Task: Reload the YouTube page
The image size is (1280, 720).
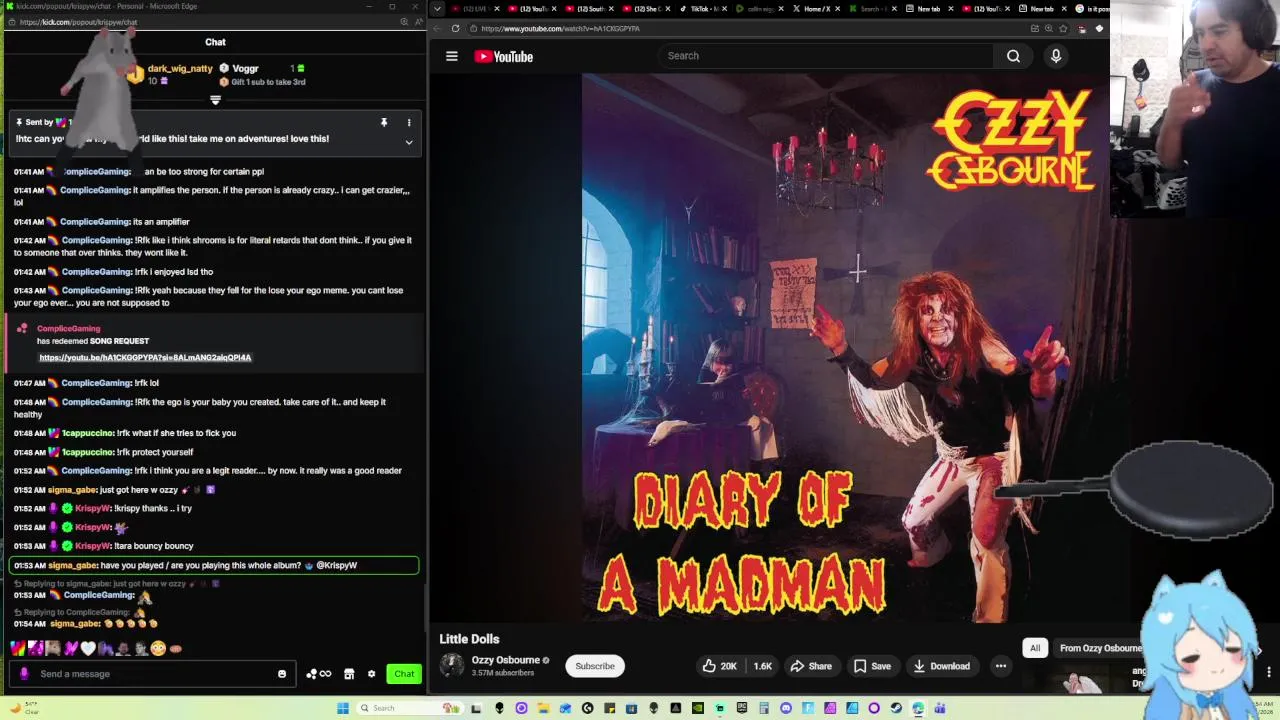Action: 456,29
